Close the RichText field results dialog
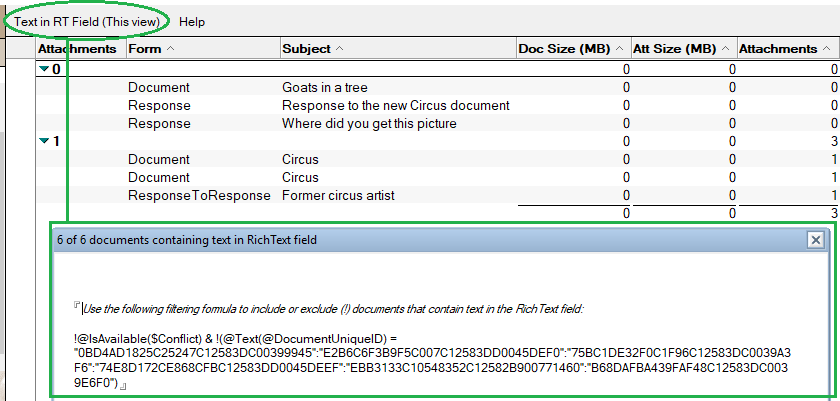The image size is (840, 401). (x=815, y=240)
